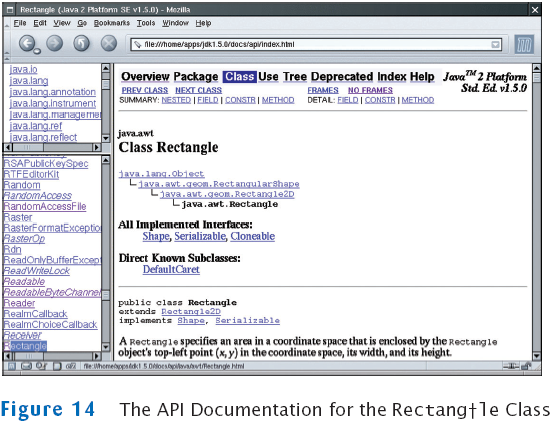This screenshot has width=552, height=422.
Task: Select the Tree tab in the navigation bar
Action: pos(295,76)
